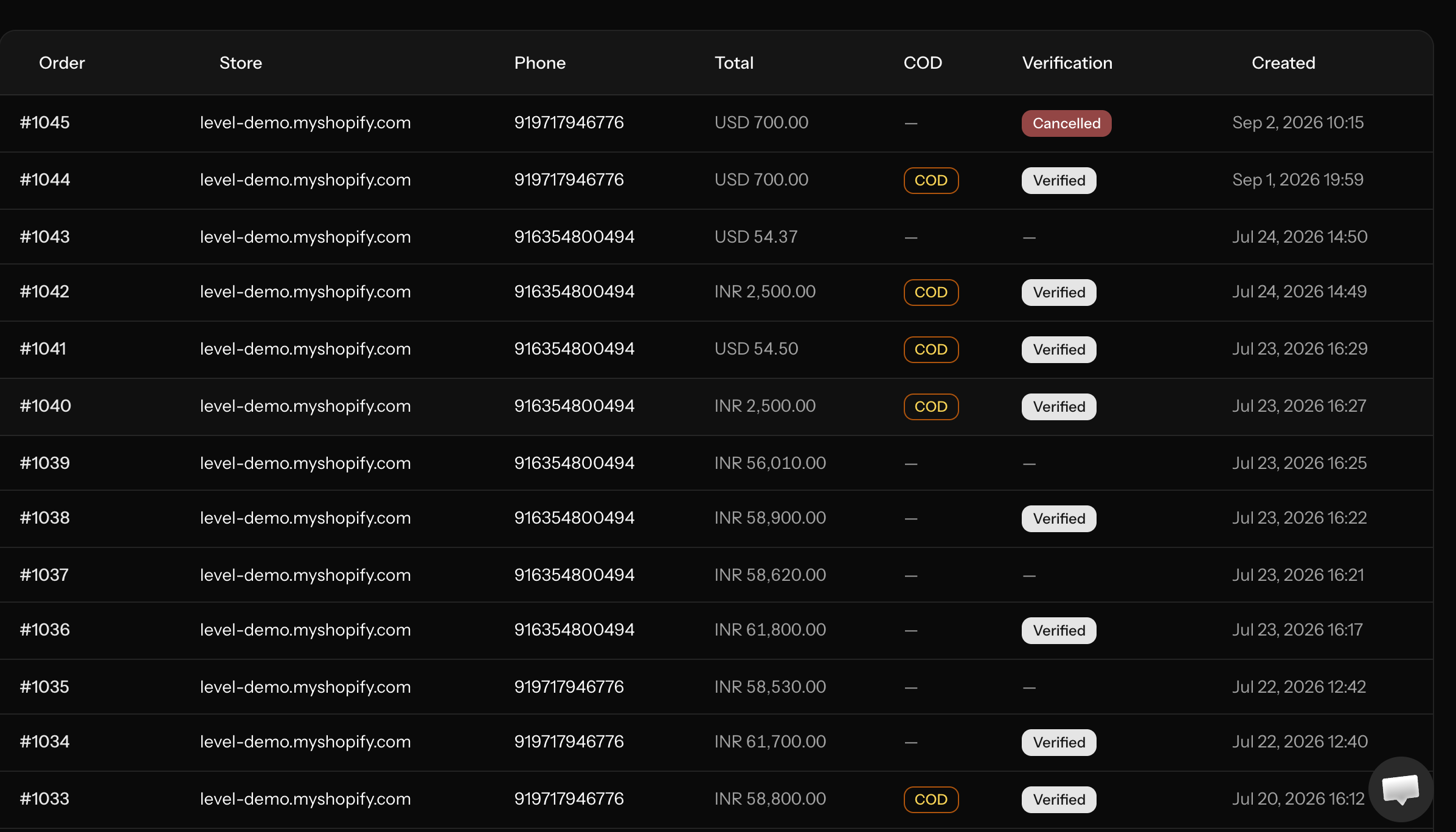Click the Verified badge on order #1041

1059,350
